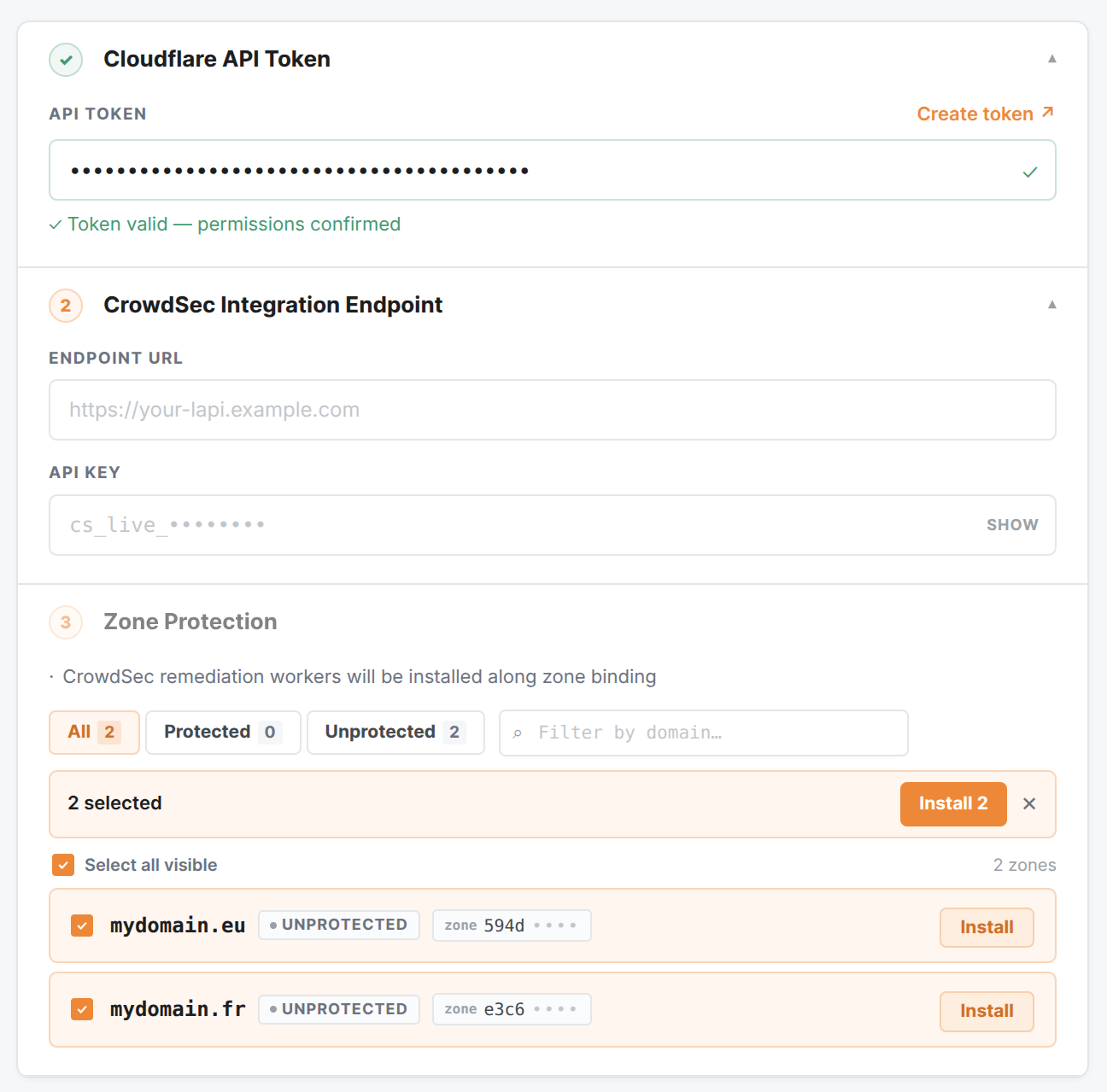Click the 2 zones count label

(x=1024, y=865)
